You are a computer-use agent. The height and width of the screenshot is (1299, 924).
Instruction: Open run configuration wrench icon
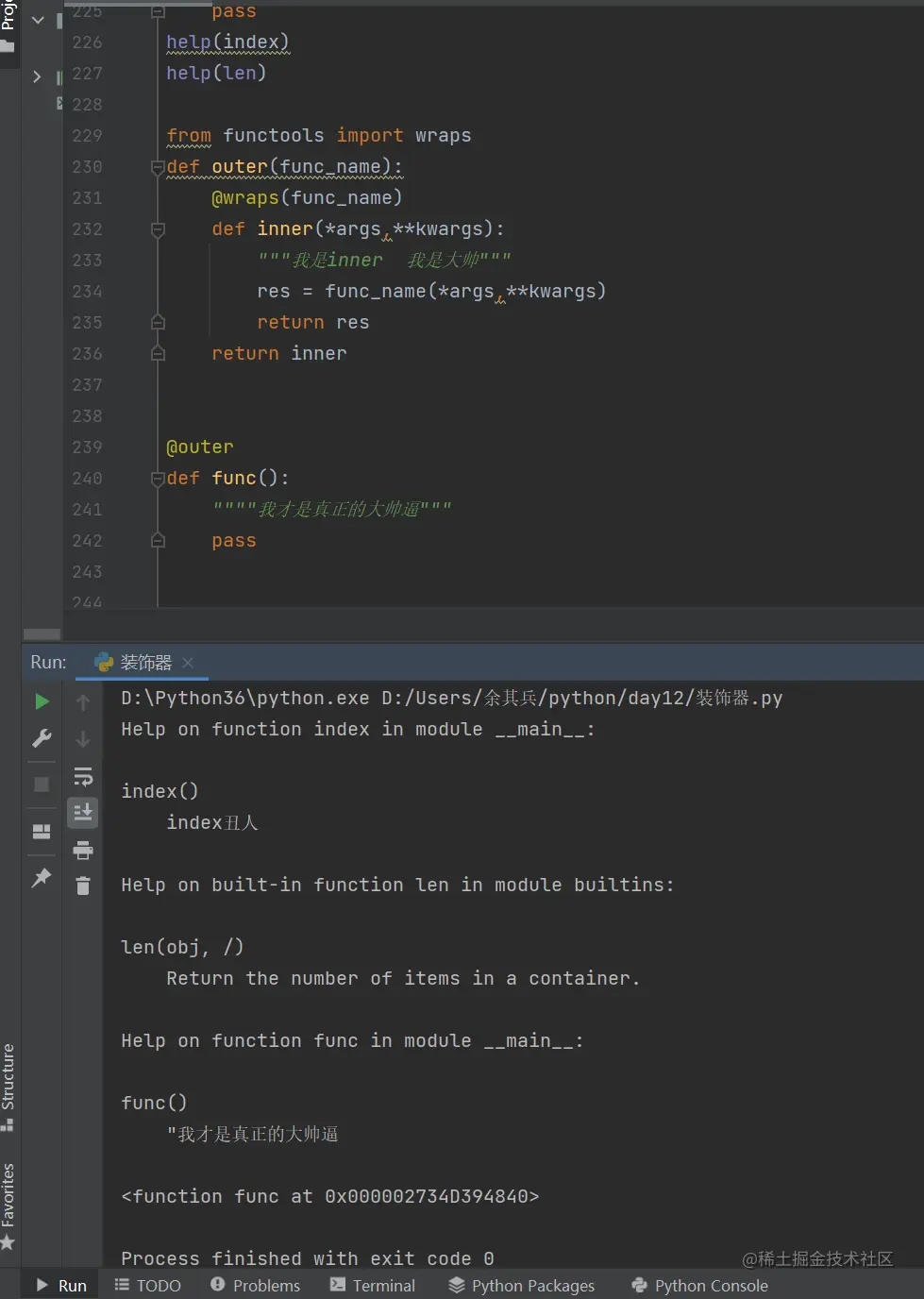(x=42, y=738)
